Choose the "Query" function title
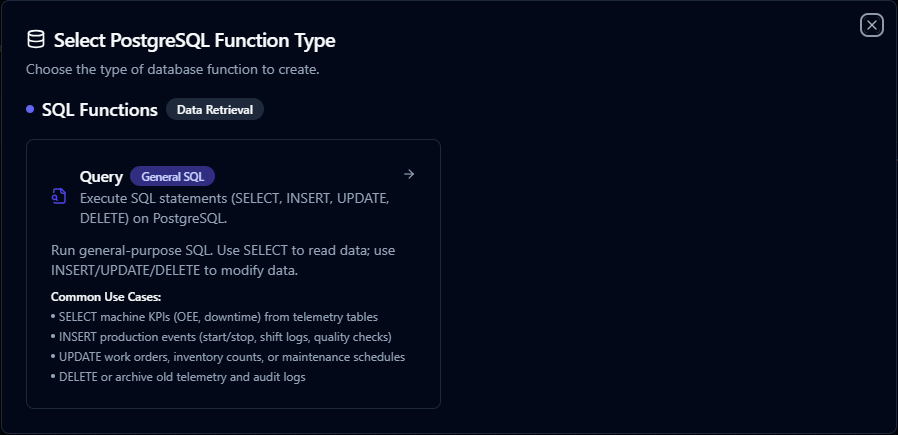The image size is (898, 435). (101, 177)
